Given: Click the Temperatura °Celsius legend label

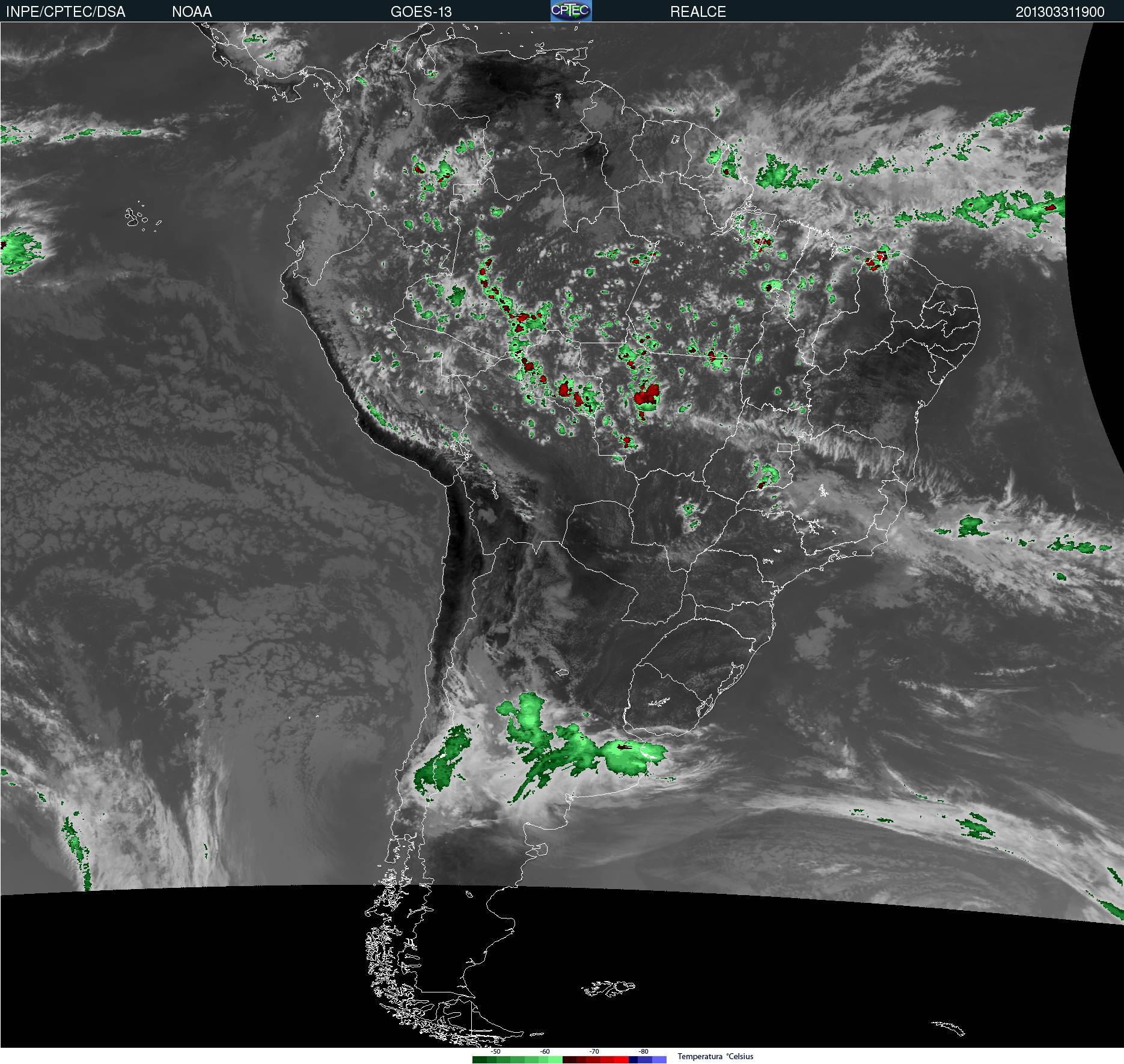Looking at the screenshot, I should click(715, 1056).
